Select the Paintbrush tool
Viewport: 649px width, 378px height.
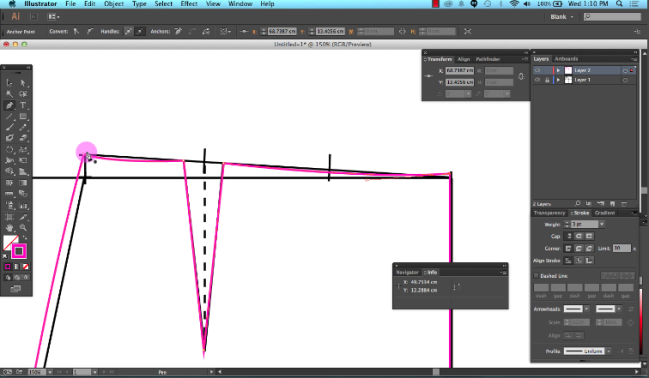(x=10, y=128)
